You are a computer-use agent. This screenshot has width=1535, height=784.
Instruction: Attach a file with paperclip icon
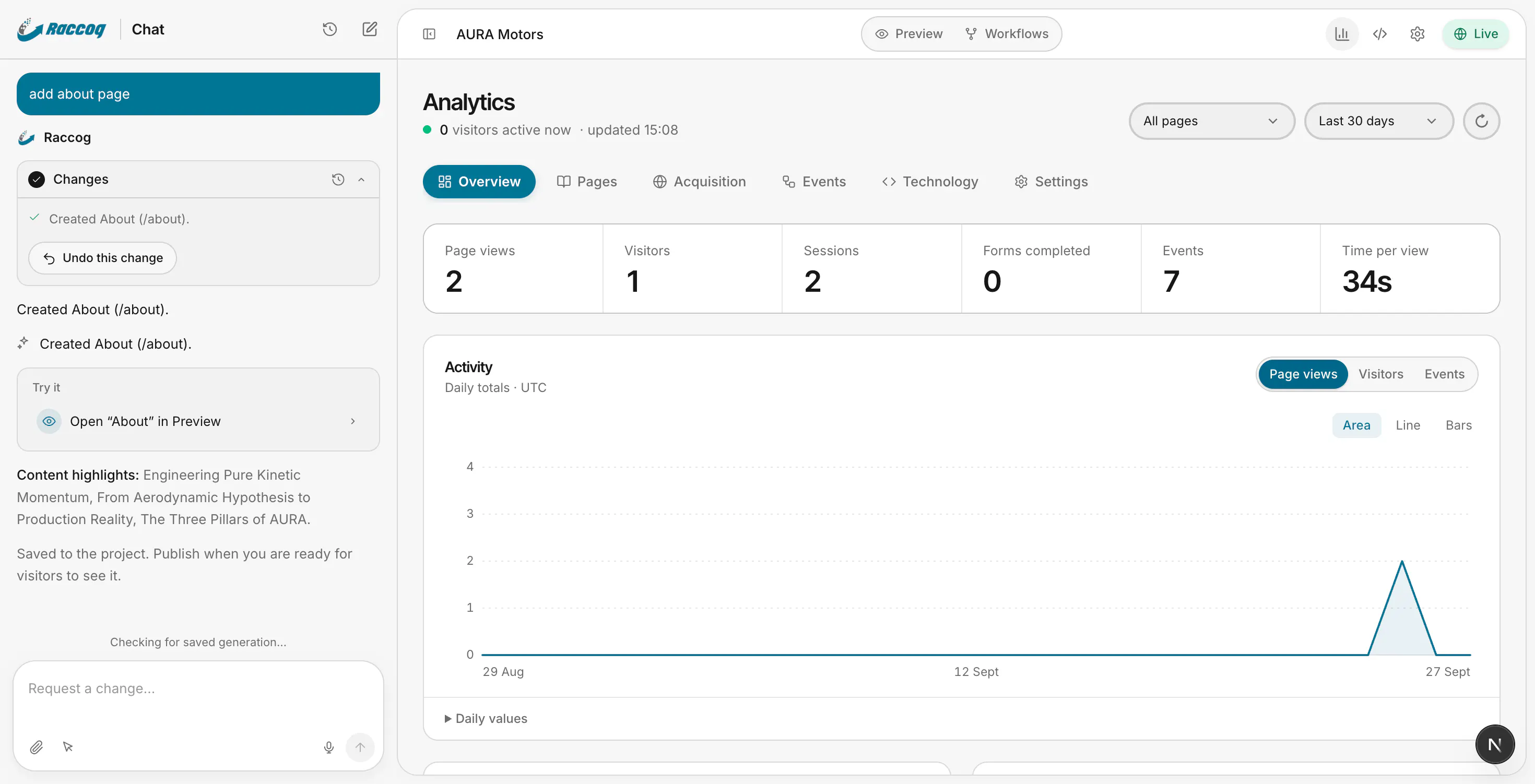pos(37,747)
